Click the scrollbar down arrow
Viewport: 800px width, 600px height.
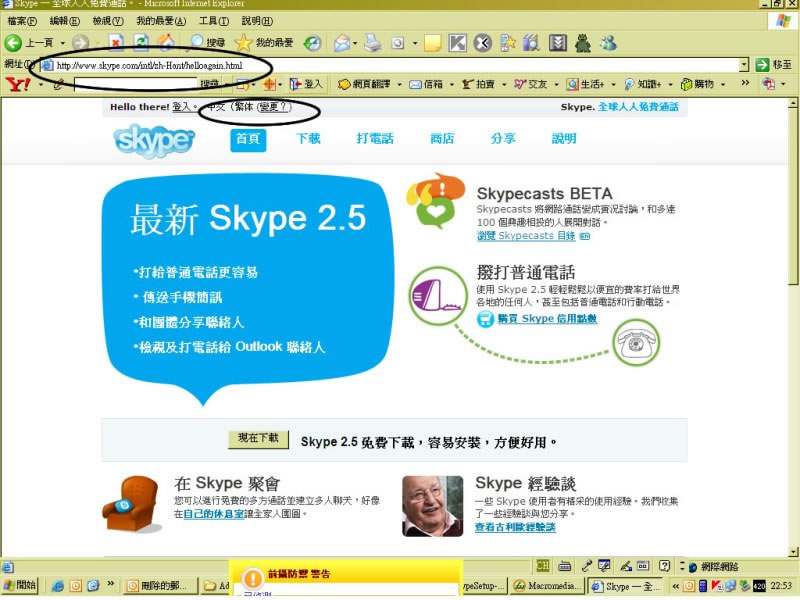[x=792, y=552]
